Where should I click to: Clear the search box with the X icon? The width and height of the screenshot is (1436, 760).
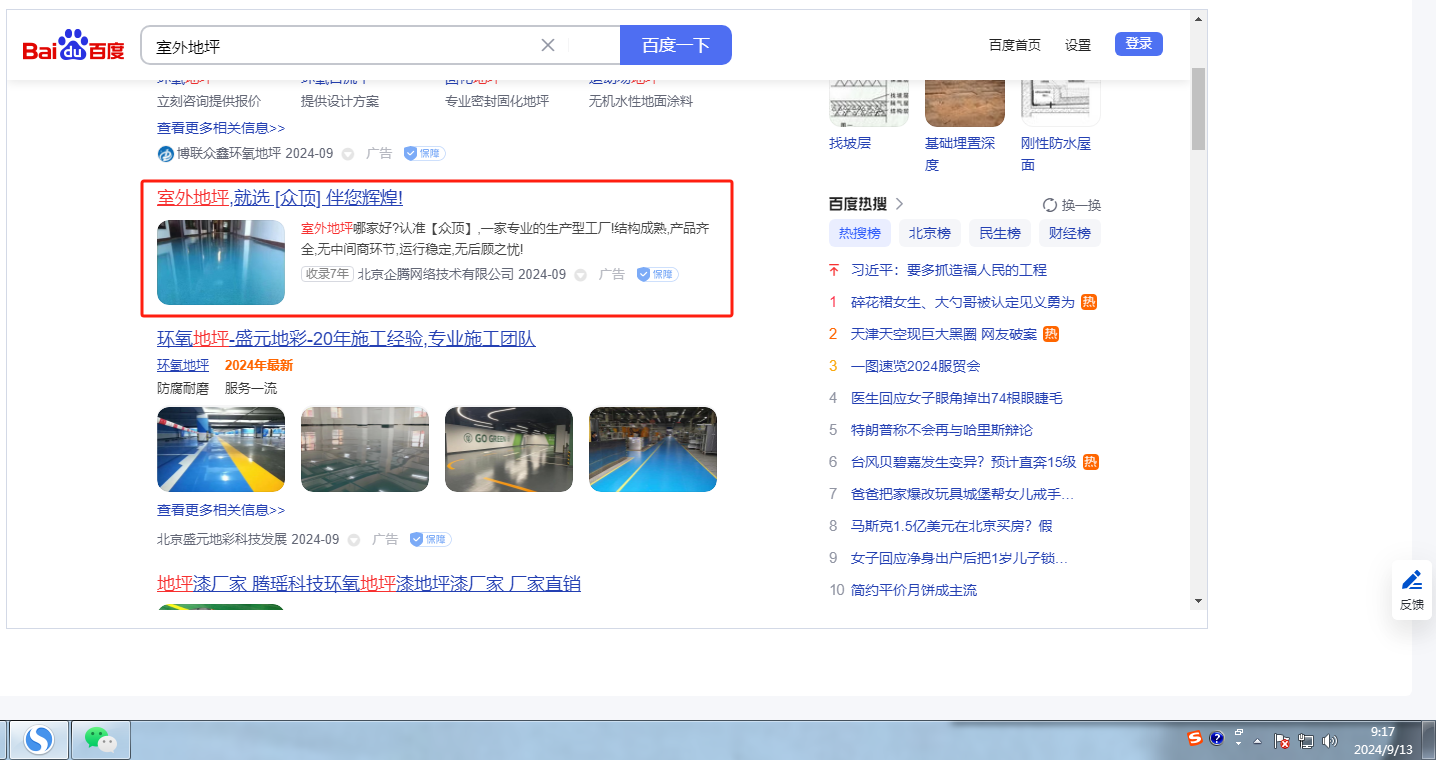(548, 45)
